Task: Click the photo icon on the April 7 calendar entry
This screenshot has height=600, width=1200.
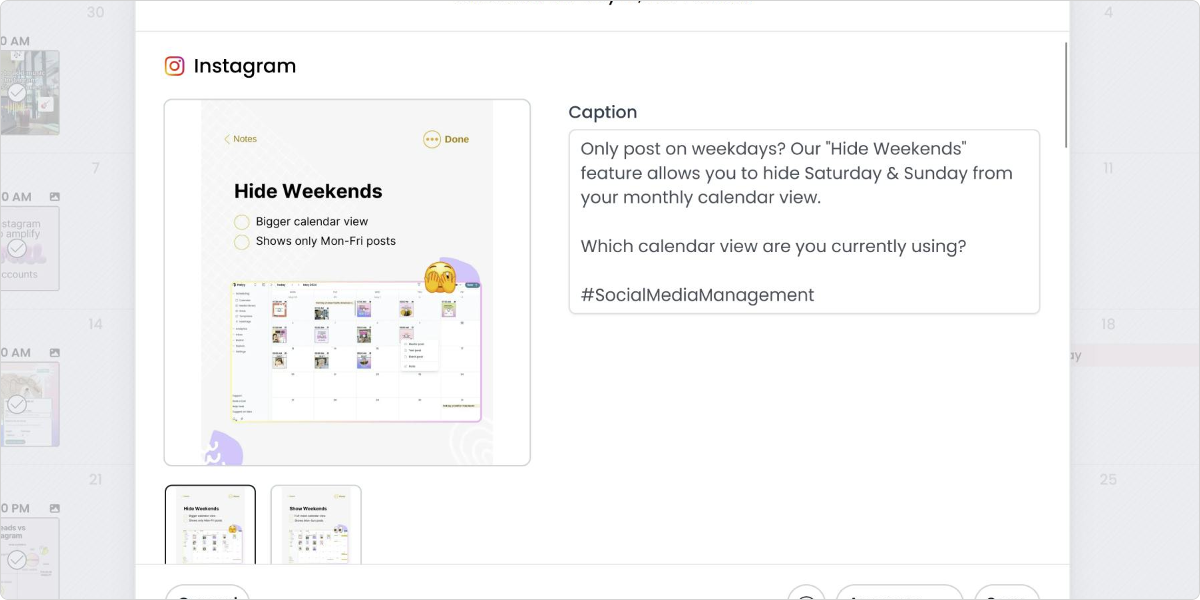Action: pos(56,194)
